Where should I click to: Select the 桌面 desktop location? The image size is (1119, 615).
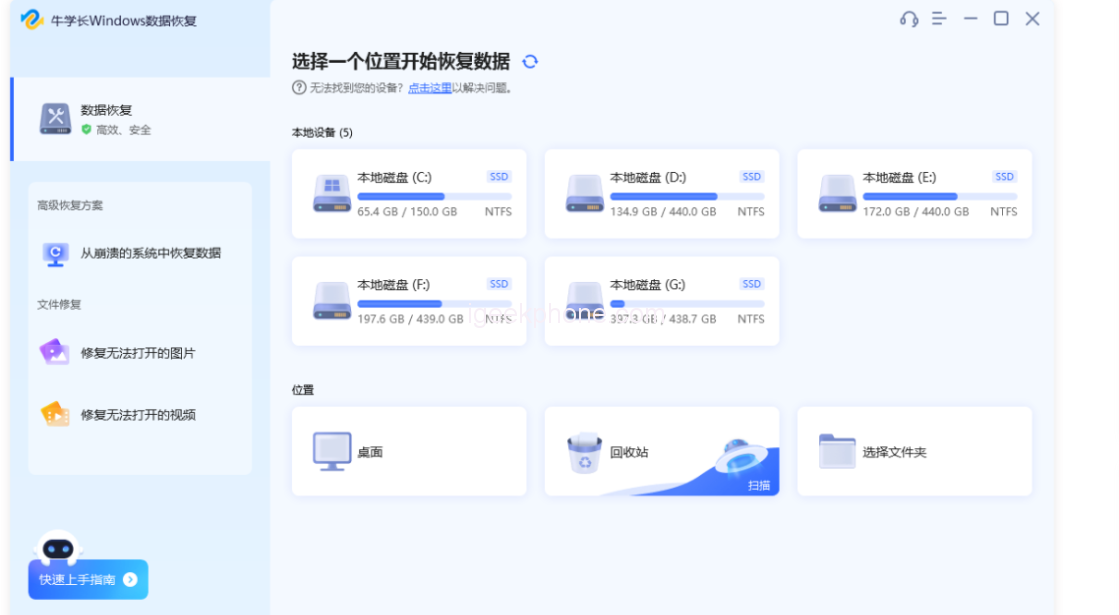[409, 451]
